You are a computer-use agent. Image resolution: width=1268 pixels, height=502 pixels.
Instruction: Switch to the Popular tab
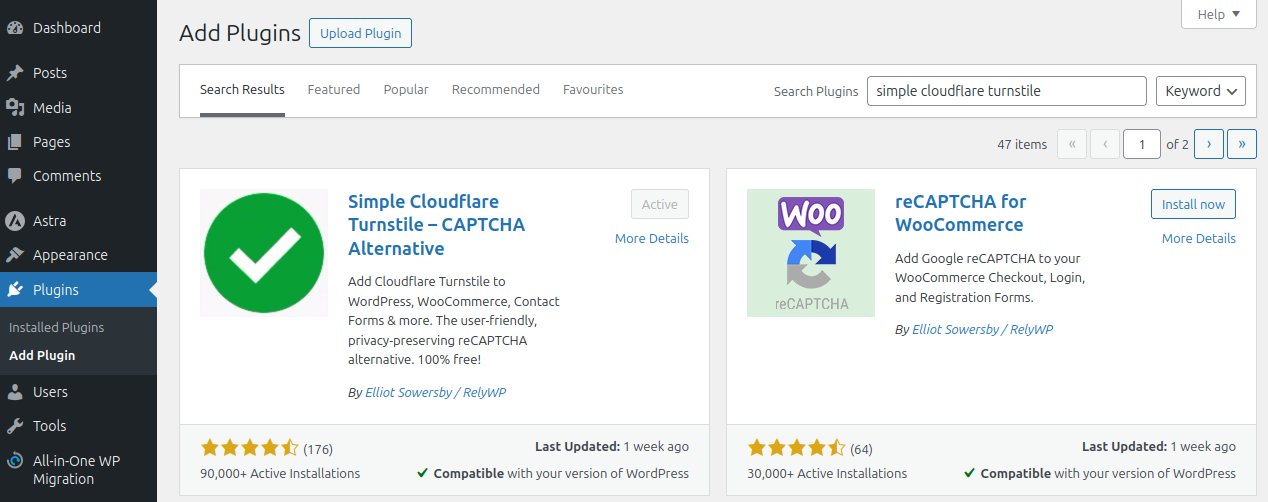point(406,90)
